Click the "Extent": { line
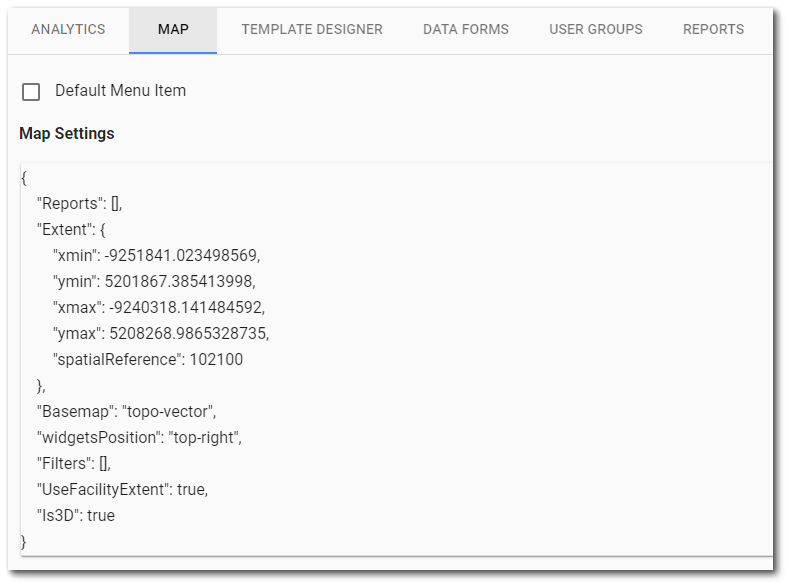This screenshot has width=789, height=586. coord(71,230)
